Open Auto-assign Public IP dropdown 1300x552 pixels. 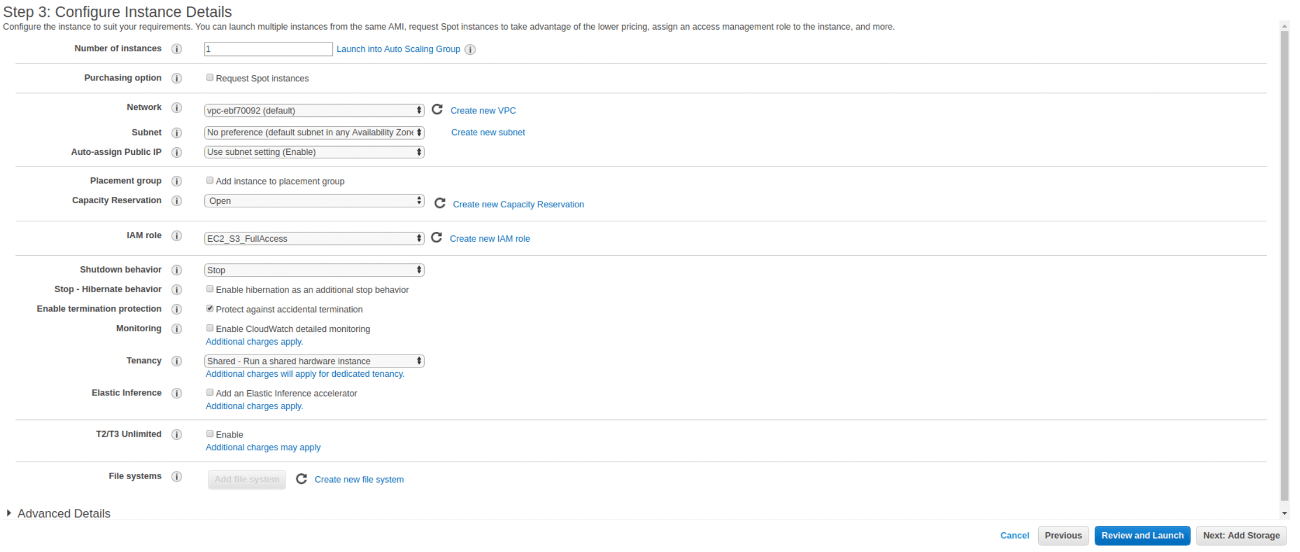(314, 152)
